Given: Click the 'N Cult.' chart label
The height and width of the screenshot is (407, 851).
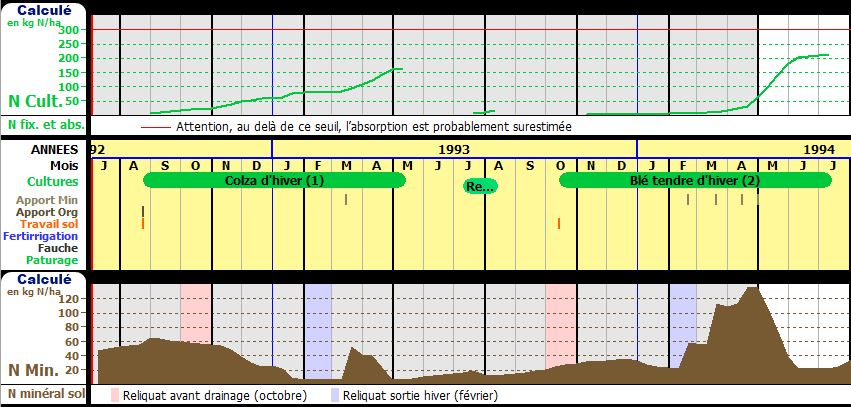Looking at the screenshot, I should 35,101.
